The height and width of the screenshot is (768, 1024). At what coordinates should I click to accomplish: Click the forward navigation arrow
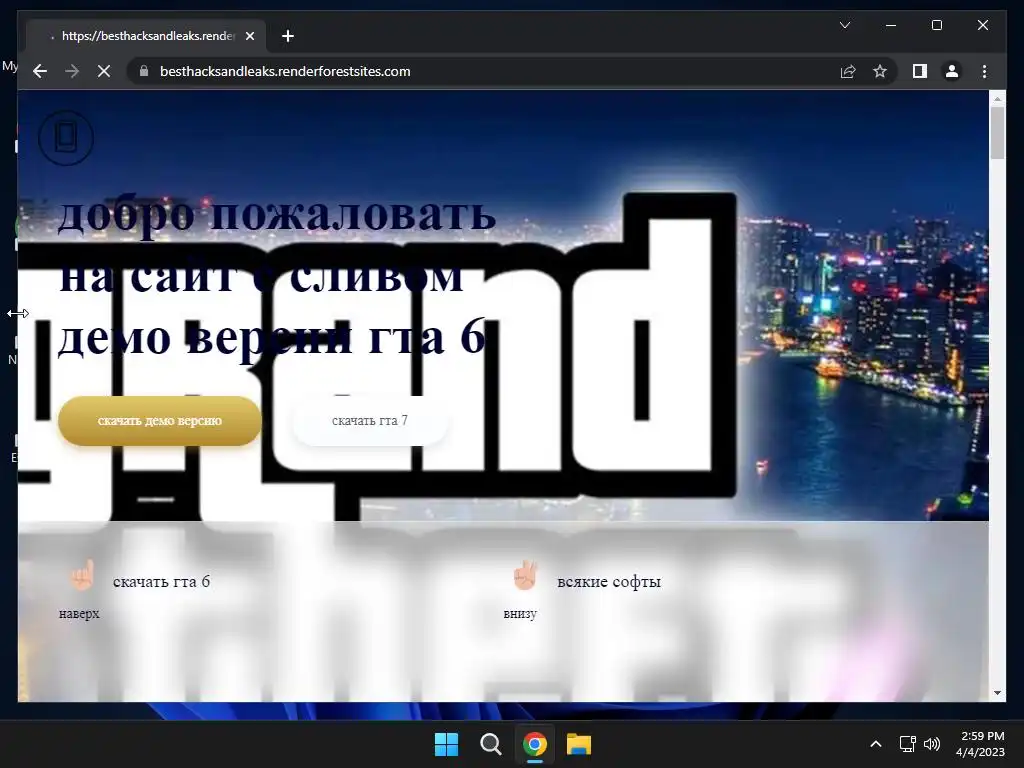pyautogui.click(x=72, y=71)
